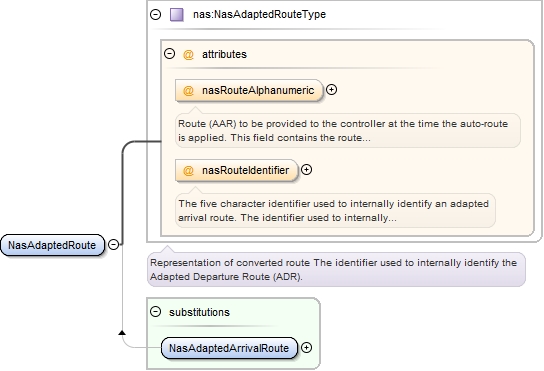Click the @ icon in nasRouteAlphanumeric

(x=188, y=91)
